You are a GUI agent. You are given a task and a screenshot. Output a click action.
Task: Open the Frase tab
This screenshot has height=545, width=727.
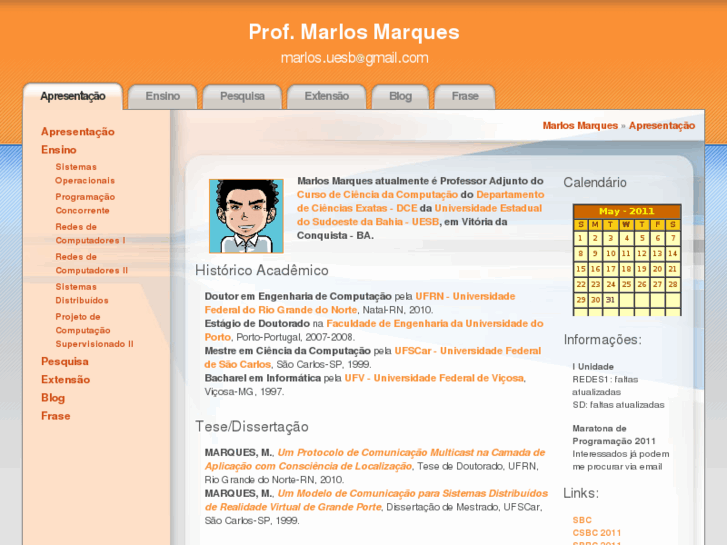coord(465,96)
